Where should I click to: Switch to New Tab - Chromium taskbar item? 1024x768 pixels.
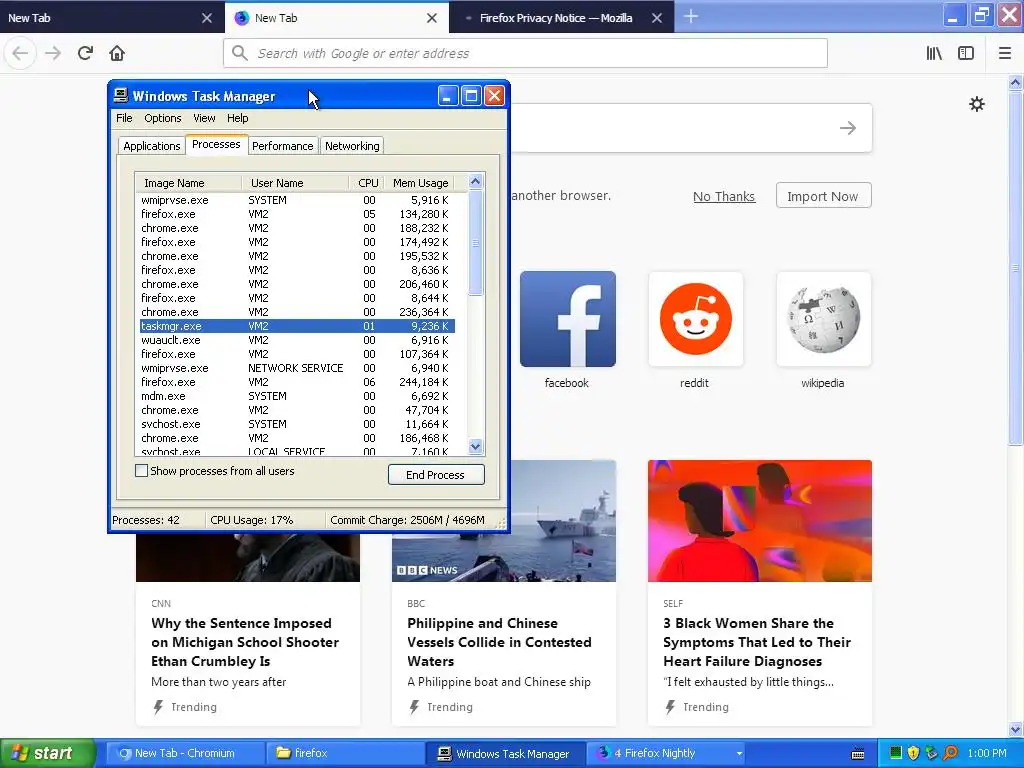(185, 753)
